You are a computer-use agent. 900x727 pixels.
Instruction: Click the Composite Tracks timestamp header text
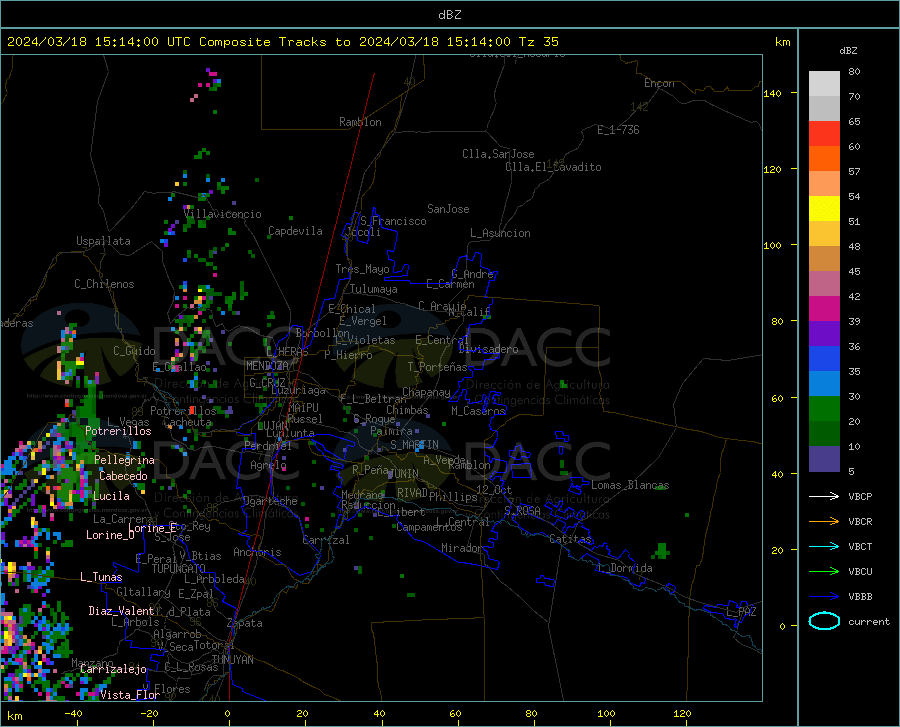coord(282,42)
